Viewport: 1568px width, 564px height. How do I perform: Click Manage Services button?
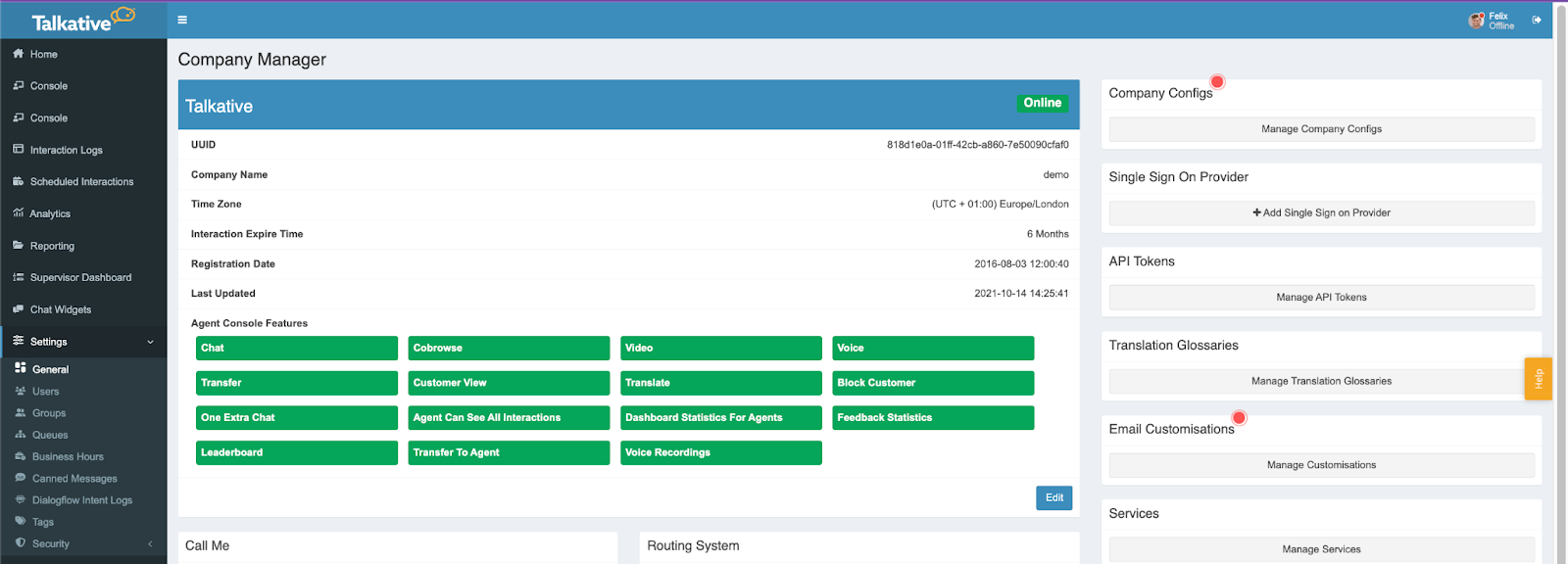point(1321,549)
